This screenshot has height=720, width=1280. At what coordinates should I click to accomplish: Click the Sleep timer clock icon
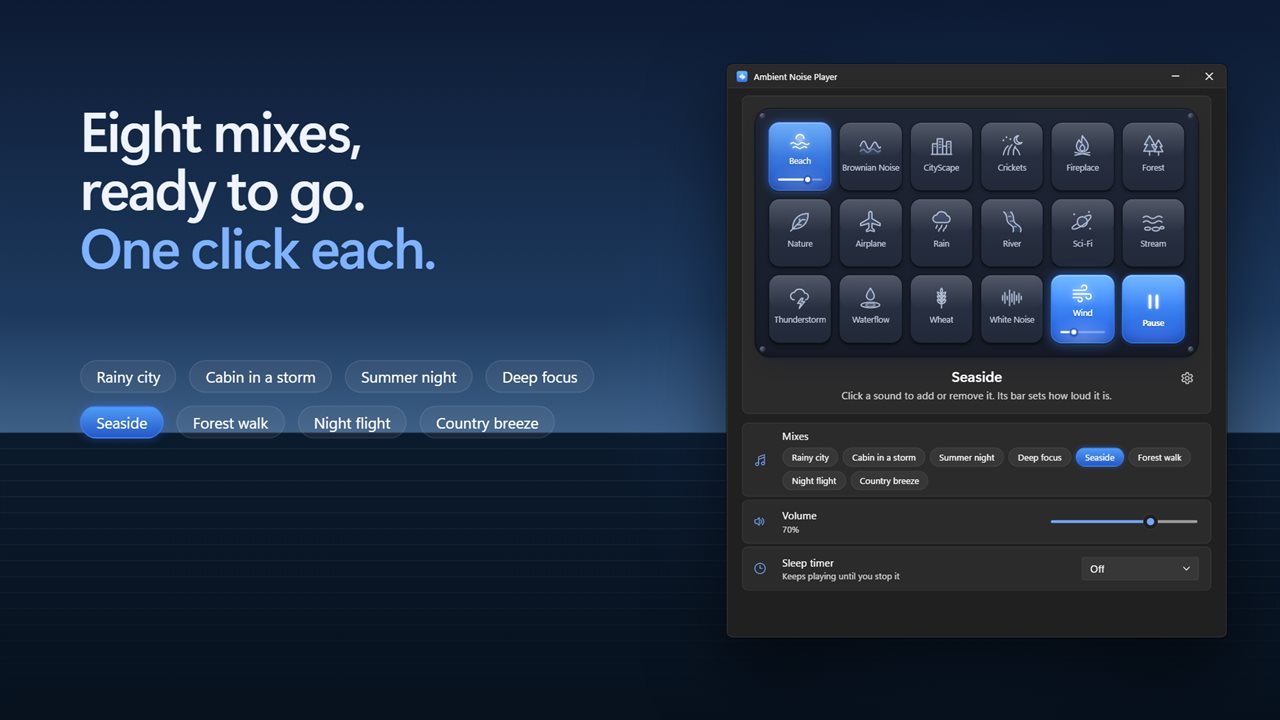(x=760, y=568)
